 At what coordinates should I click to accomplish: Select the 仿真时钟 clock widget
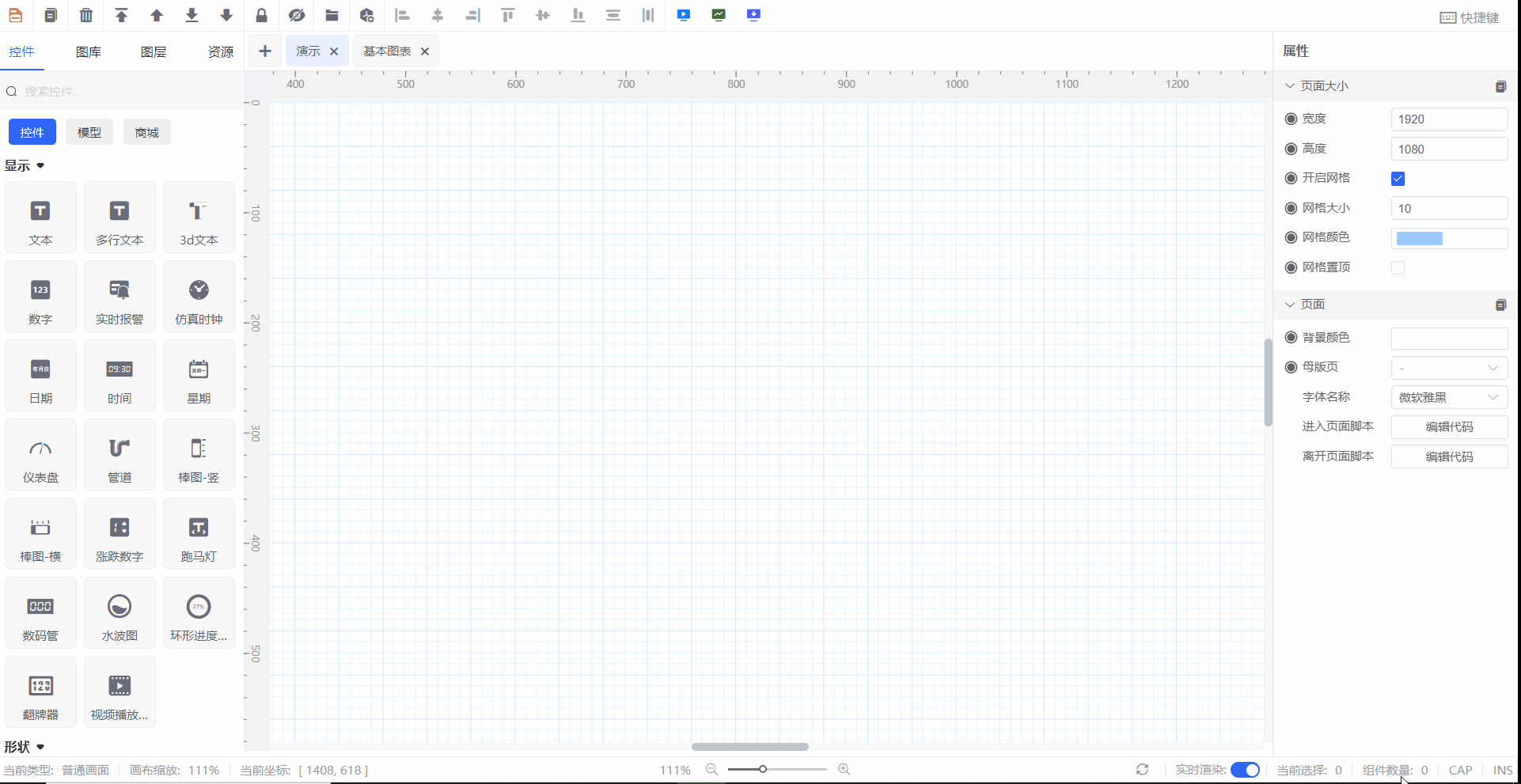tap(199, 297)
